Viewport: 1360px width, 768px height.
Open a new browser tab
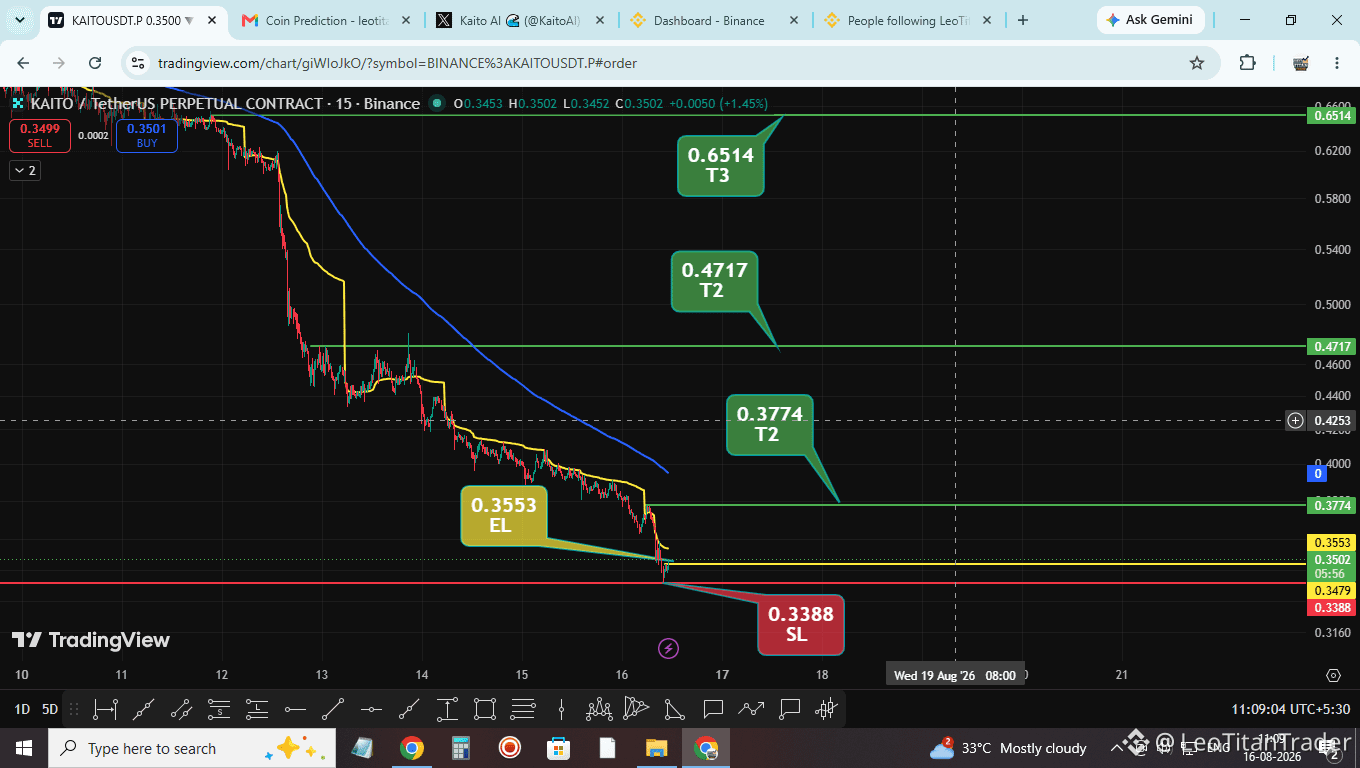point(1022,20)
